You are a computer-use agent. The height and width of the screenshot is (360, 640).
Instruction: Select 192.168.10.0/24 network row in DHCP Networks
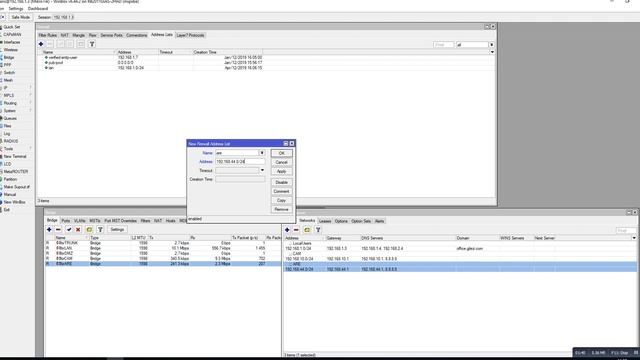pos(460,259)
